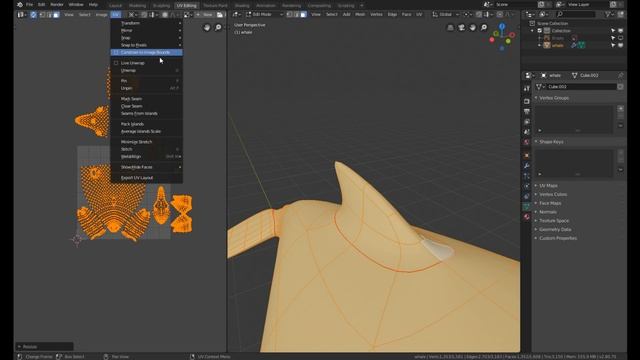Open the File menu in top bar

coord(29,4)
